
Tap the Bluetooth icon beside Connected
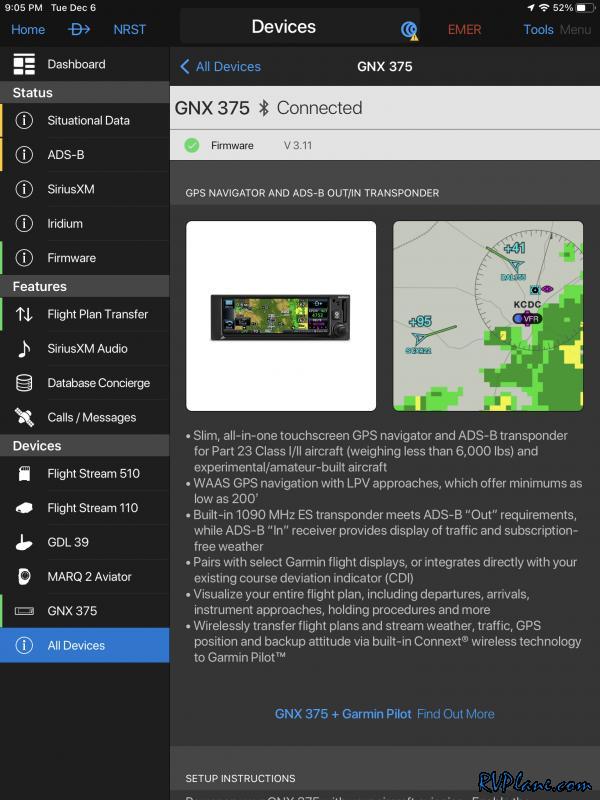tap(264, 108)
